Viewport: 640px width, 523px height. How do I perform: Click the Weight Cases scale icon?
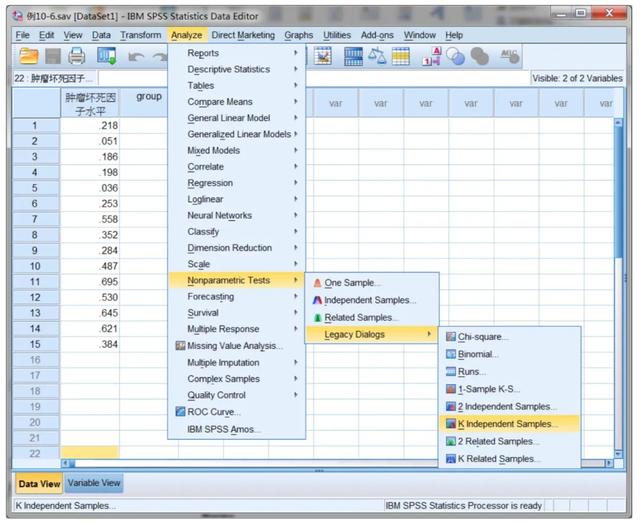377,56
